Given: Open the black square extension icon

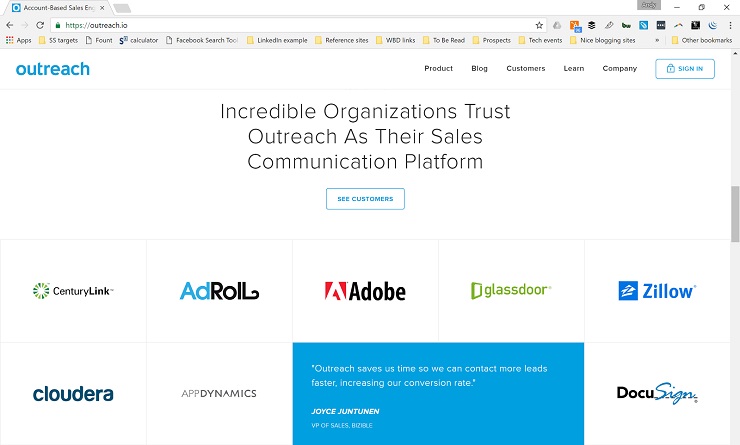Looking at the screenshot, I should 696,25.
